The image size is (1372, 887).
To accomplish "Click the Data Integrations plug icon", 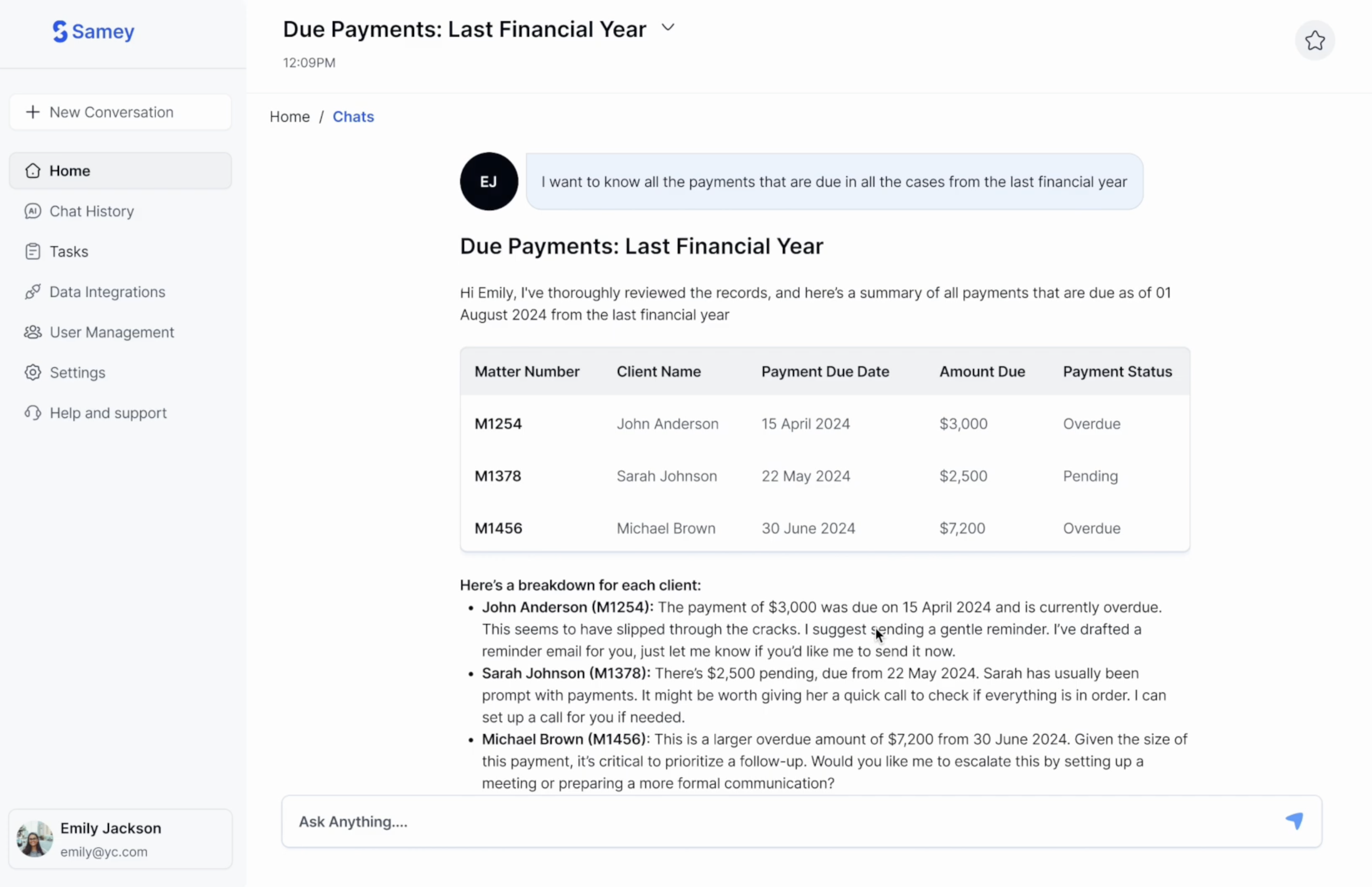I will 33,291.
